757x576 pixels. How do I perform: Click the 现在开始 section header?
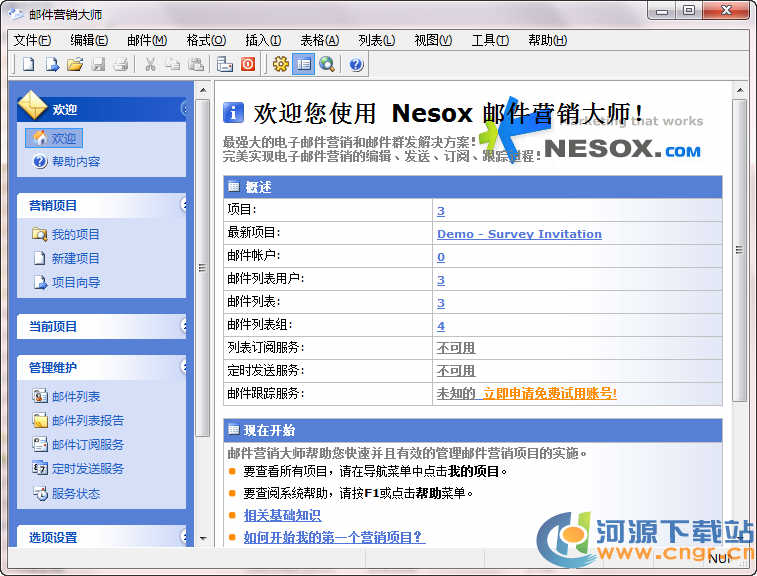(473, 430)
